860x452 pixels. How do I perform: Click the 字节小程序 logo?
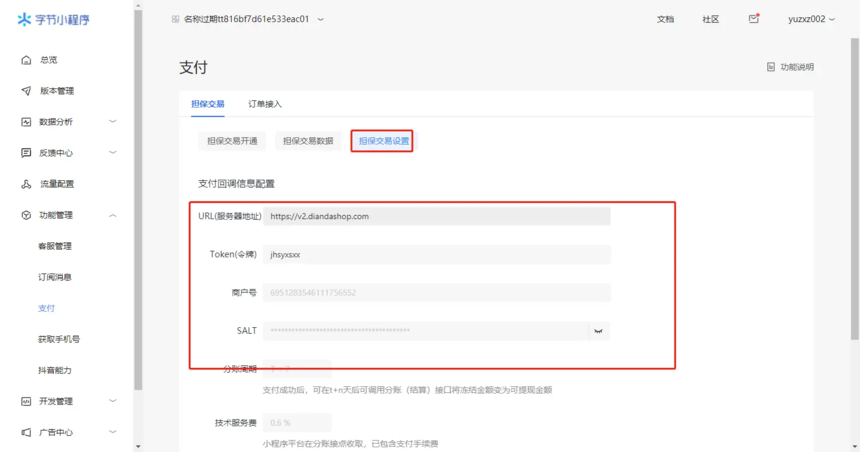click(53, 20)
